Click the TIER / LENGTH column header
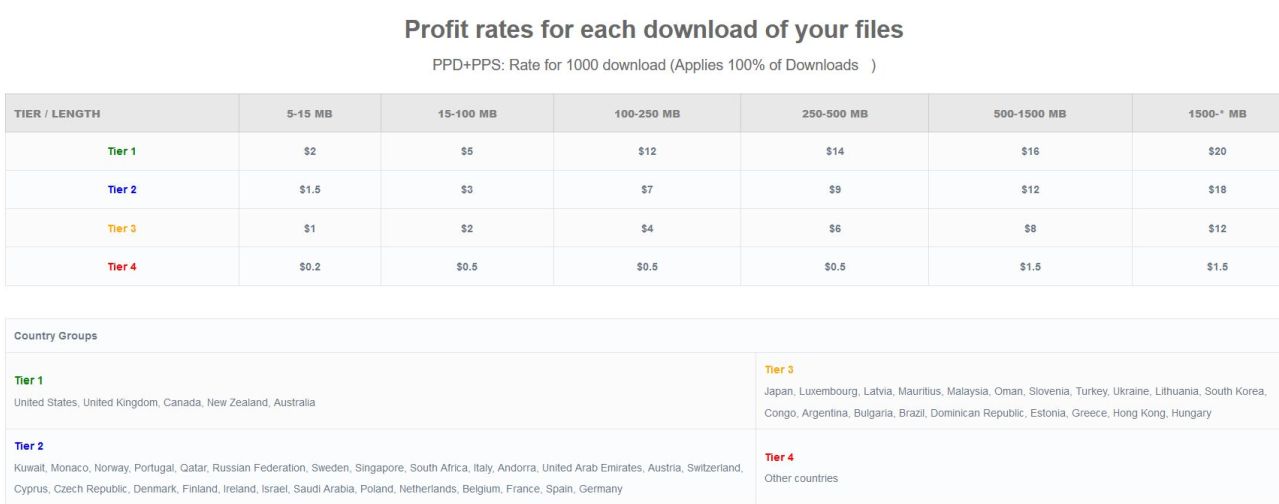 tap(57, 114)
